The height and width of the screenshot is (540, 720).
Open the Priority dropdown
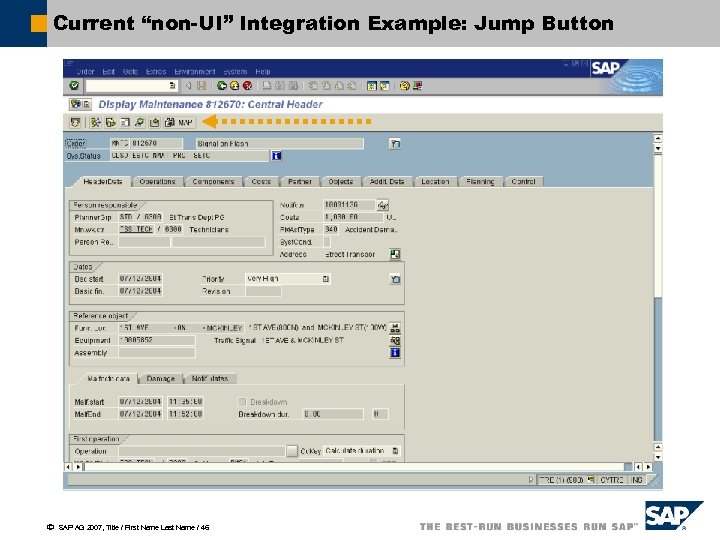coord(326,279)
